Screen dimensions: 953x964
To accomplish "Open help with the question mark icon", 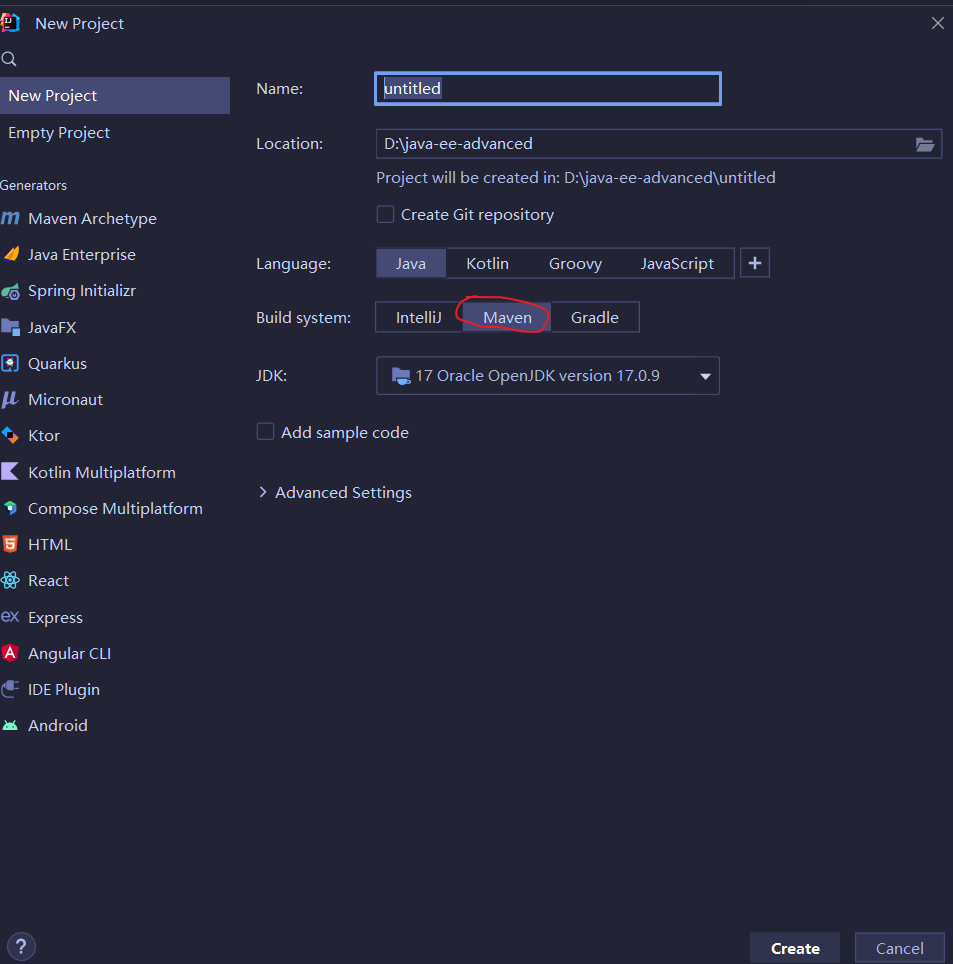I will click(x=21, y=946).
